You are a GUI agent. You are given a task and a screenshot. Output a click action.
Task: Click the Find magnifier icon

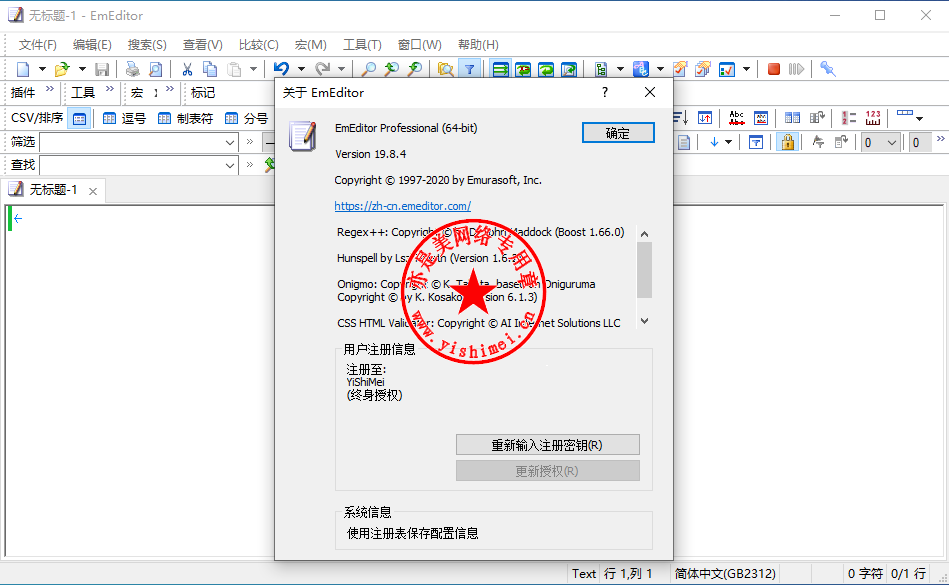click(368, 69)
